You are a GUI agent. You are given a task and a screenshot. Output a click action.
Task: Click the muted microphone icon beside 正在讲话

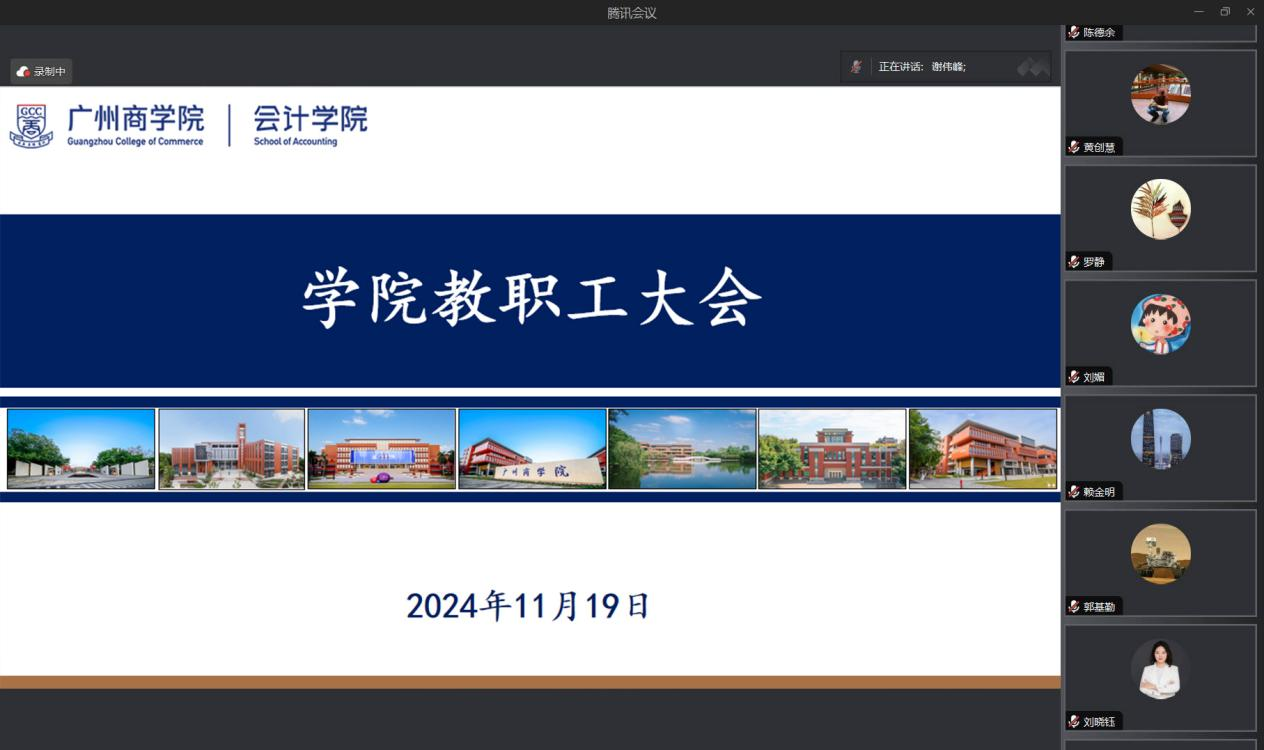856,66
